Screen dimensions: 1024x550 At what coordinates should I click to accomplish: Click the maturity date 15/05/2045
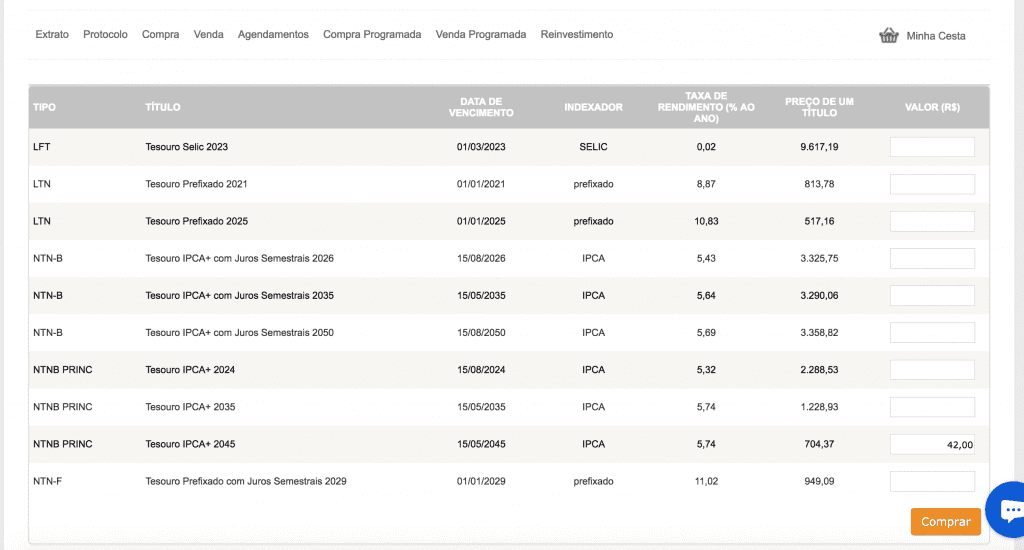(481, 444)
